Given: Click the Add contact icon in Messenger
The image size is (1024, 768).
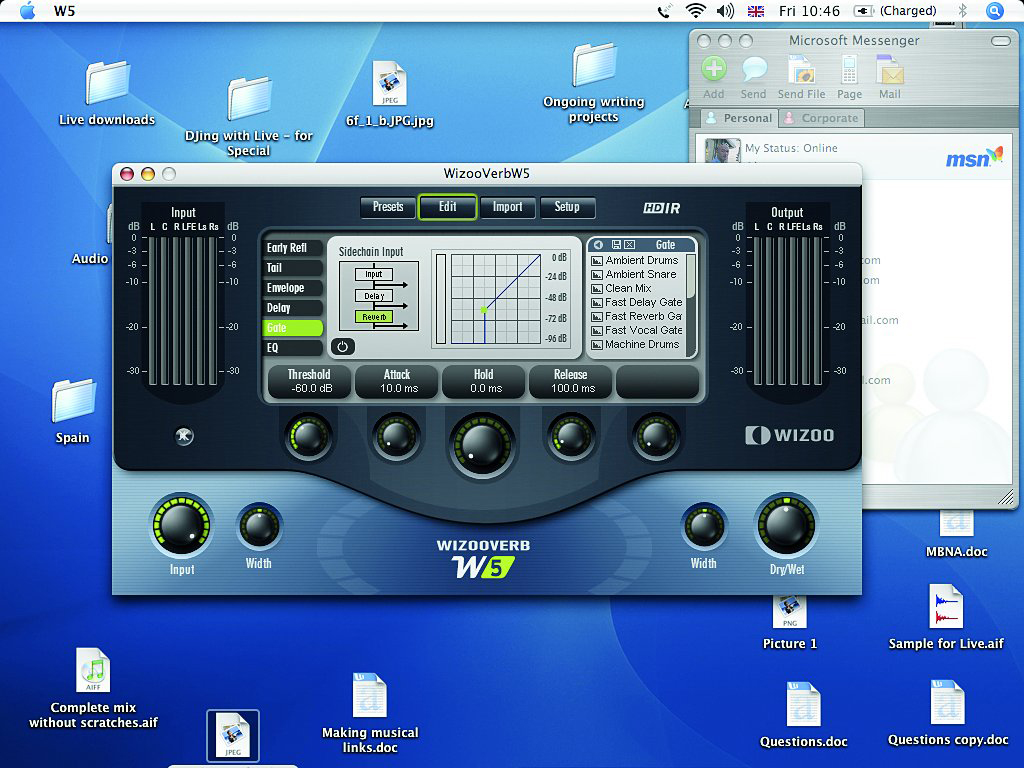Looking at the screenshot, I should coord(714,78).
